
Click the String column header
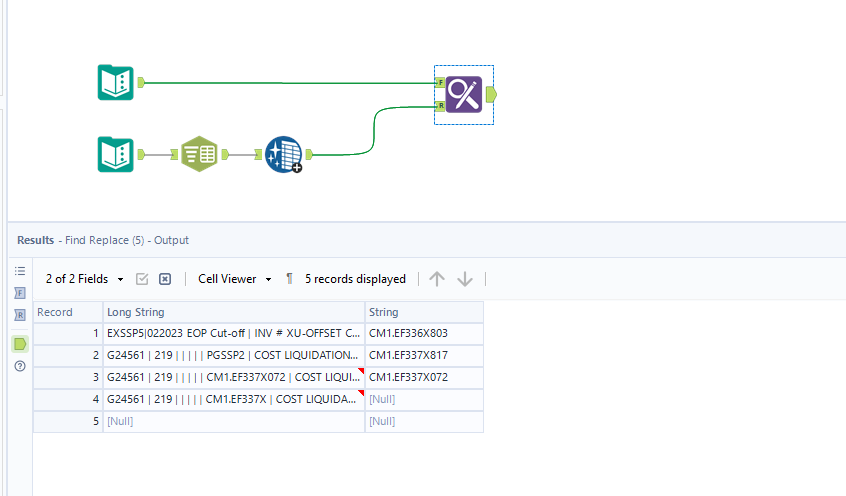point(424,312)
